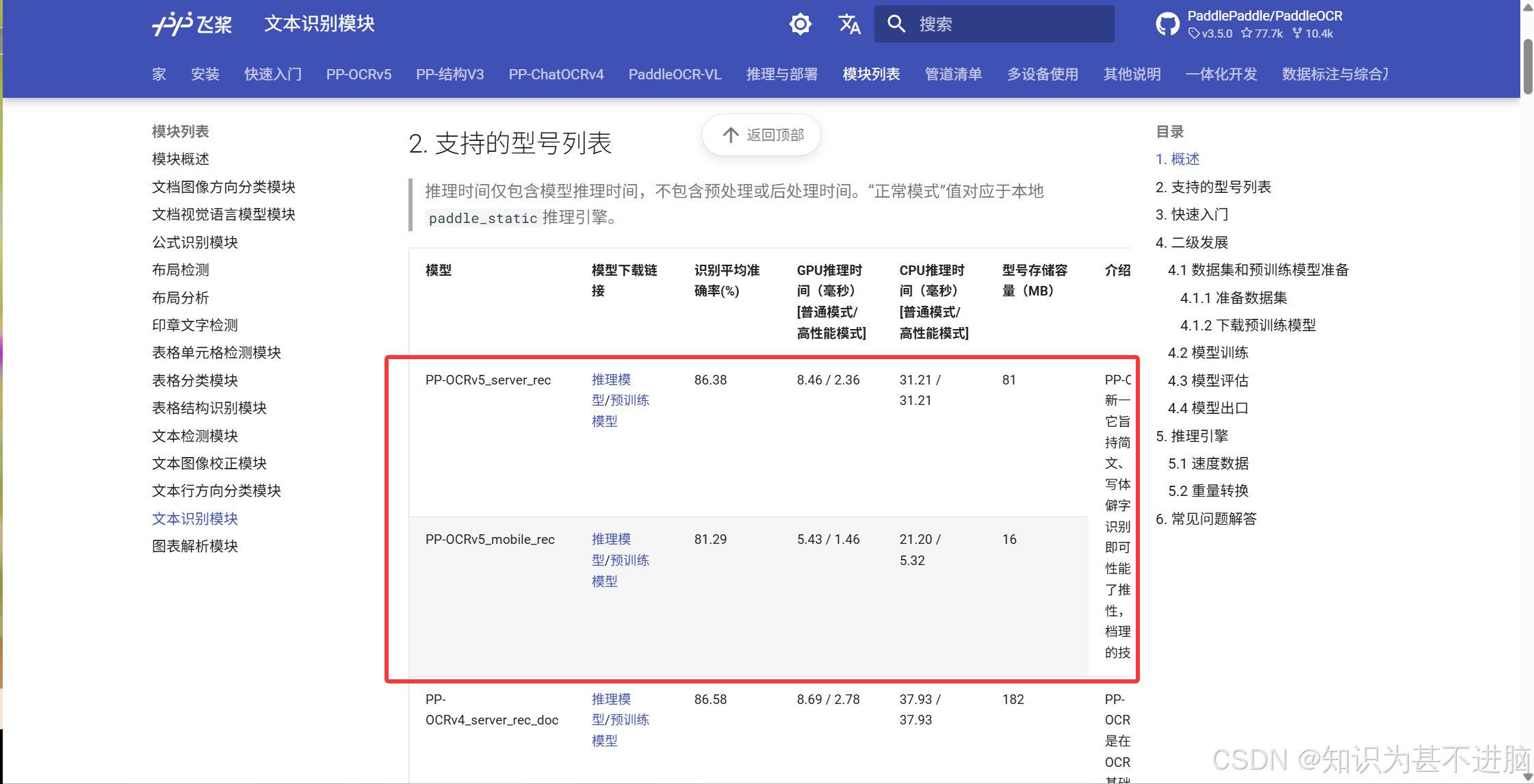Viewport: 1534px width, 784px height.
Task: Open the PP-OCRv5 navigation tab
Action: click(359, 74)
